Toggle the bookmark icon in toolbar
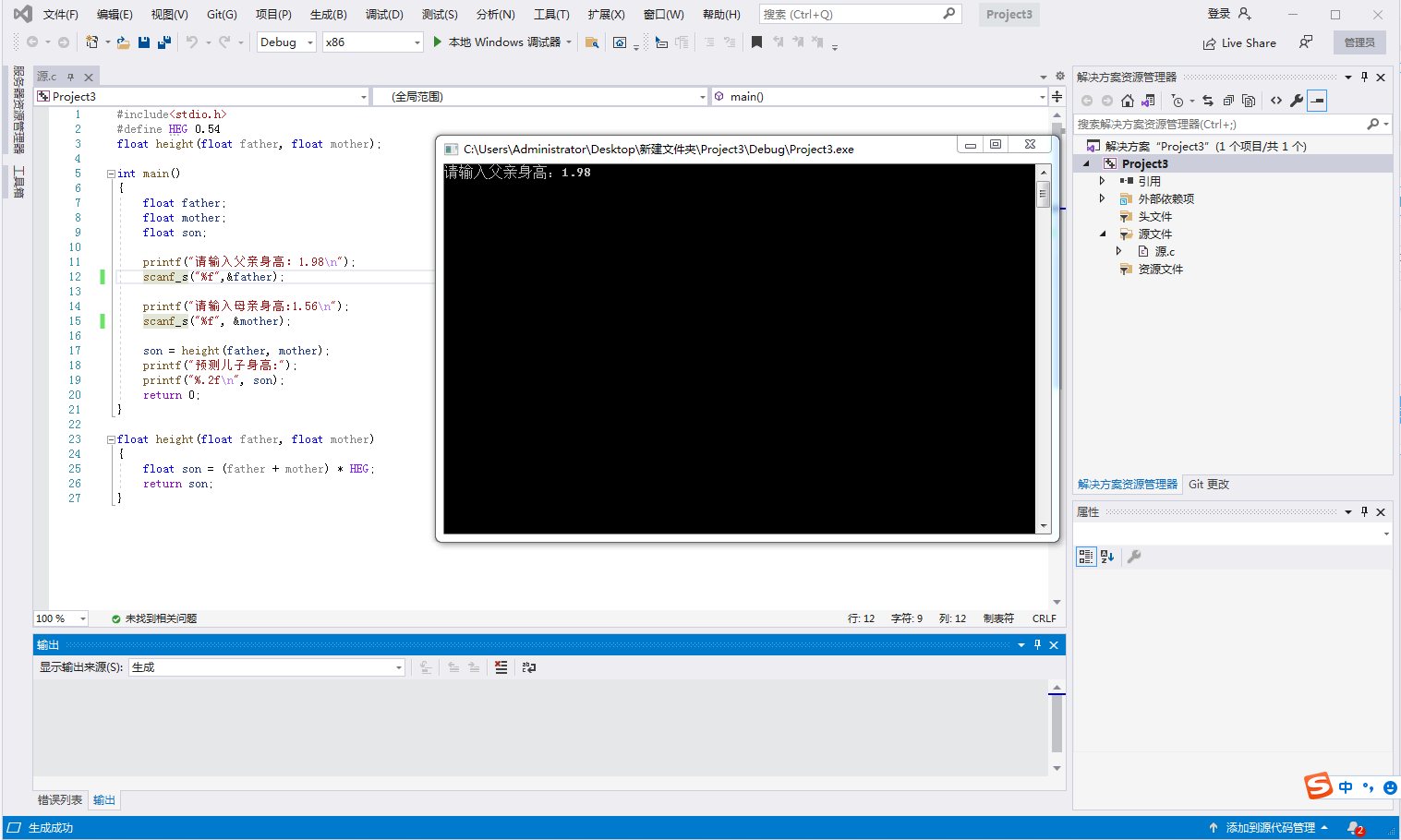This screenshot has height=840, width=1401. point(756,42)
